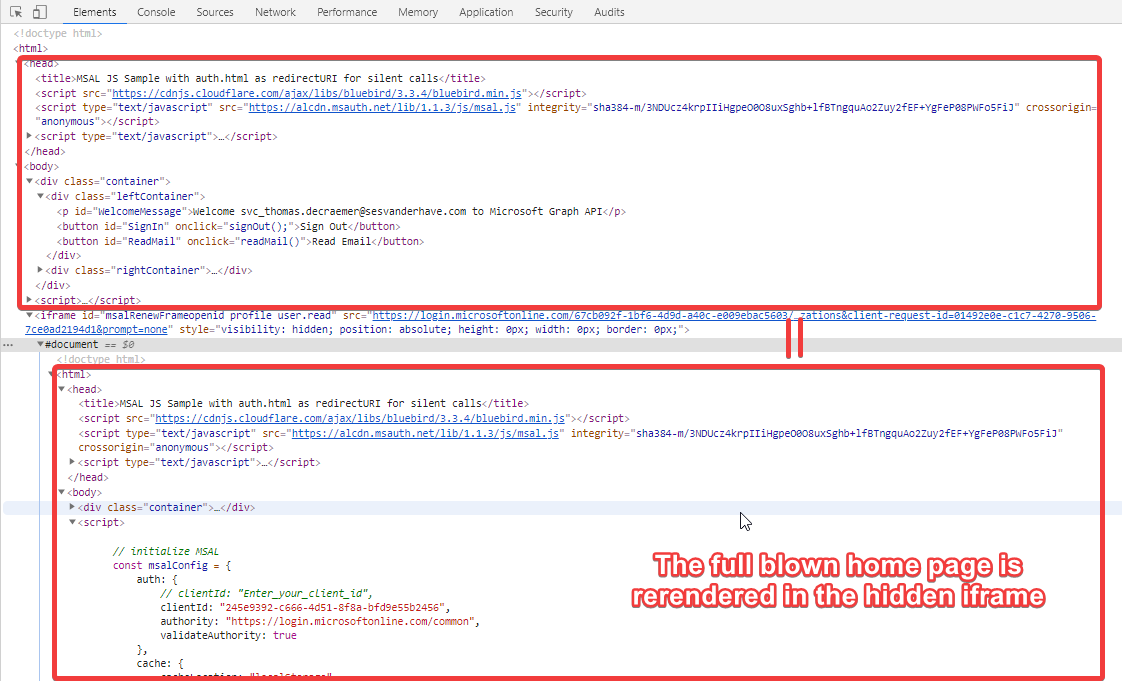The image size is (1122, 681).
Task: Click the more options ellipsis beside #document
Action: 8,344
